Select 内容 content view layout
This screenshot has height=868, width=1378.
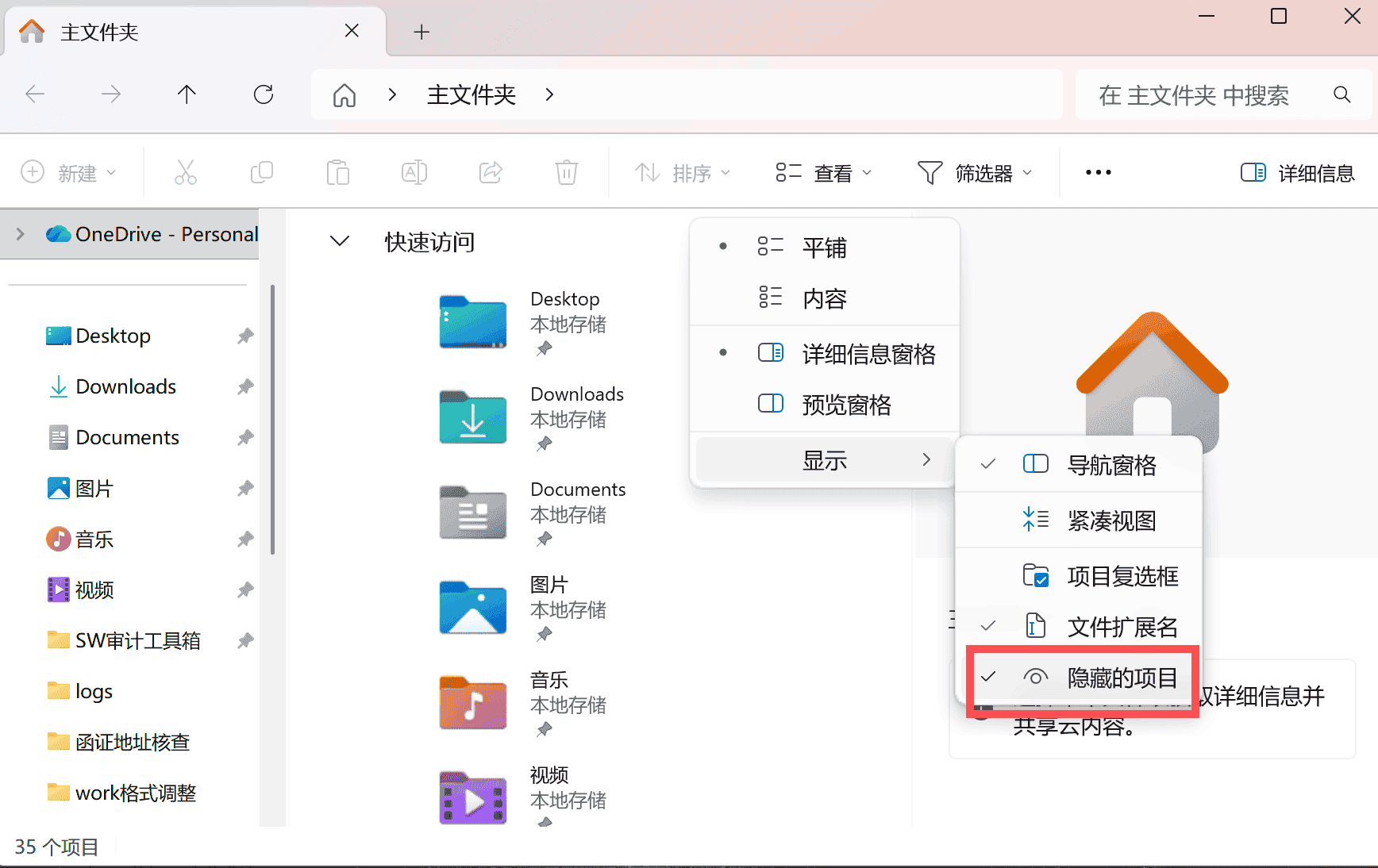pos(825,298)
